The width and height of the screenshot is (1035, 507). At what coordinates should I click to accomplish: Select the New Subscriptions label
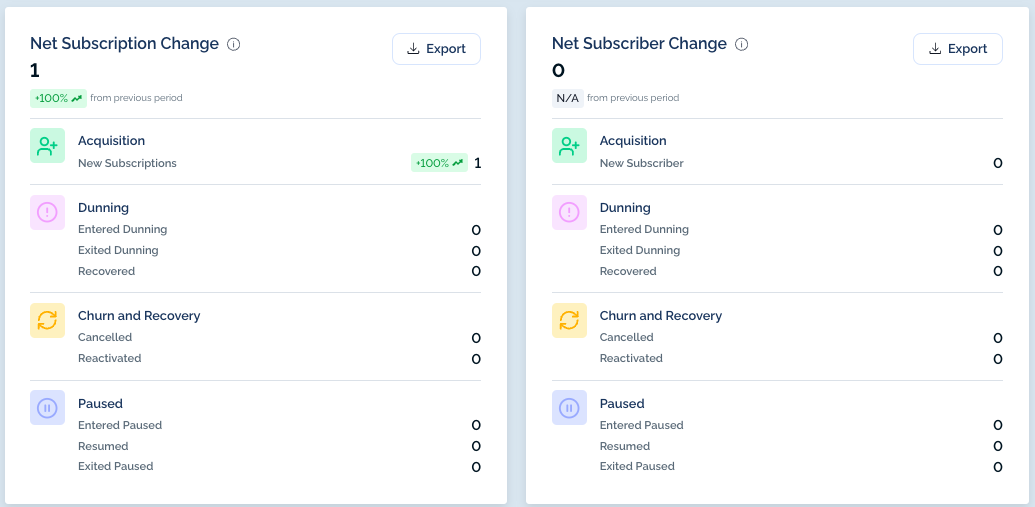click(127, 163)
